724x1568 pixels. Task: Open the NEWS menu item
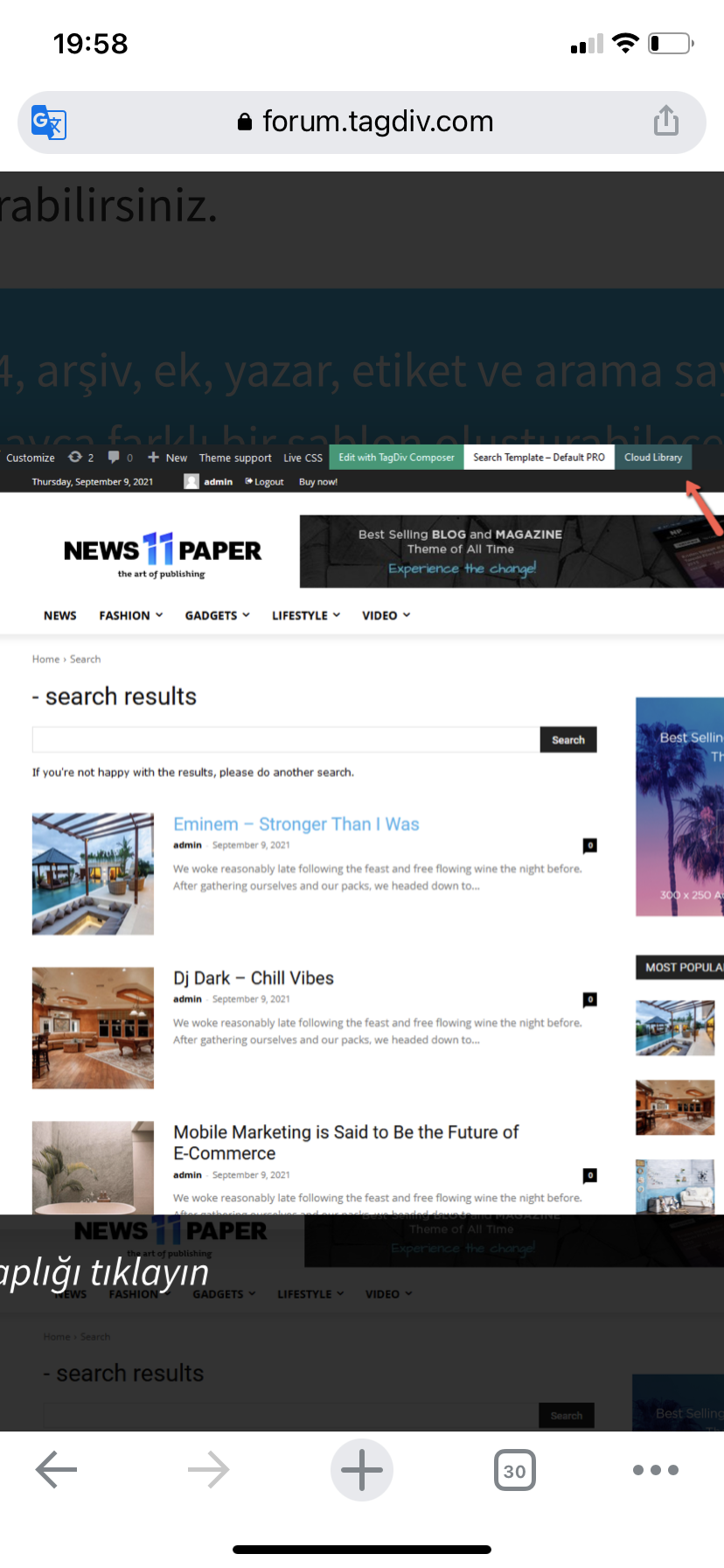click(60, 616)
